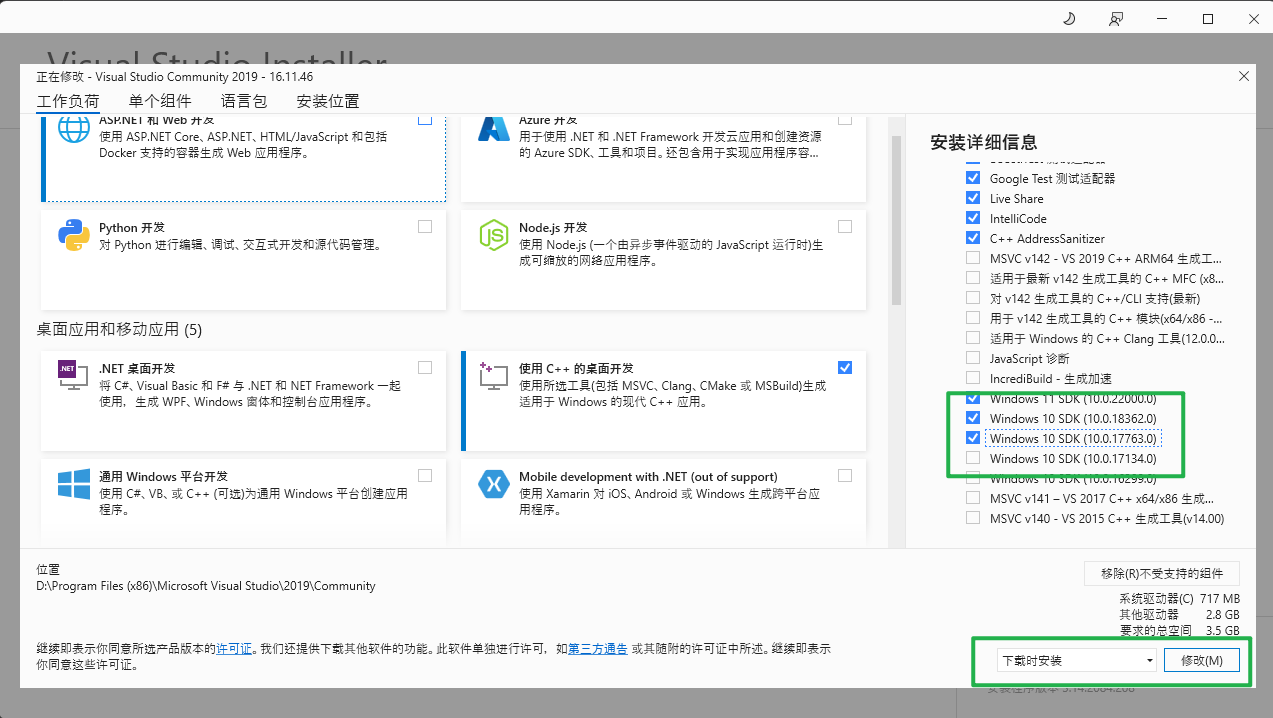Switch to the 单个组件 tab
Screen dimensions: 1273x718
(x=160, y=101)
